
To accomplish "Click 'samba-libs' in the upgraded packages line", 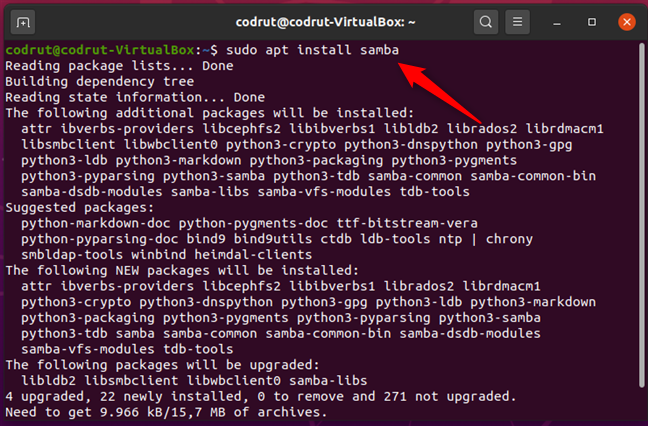I will coord(328,381).
